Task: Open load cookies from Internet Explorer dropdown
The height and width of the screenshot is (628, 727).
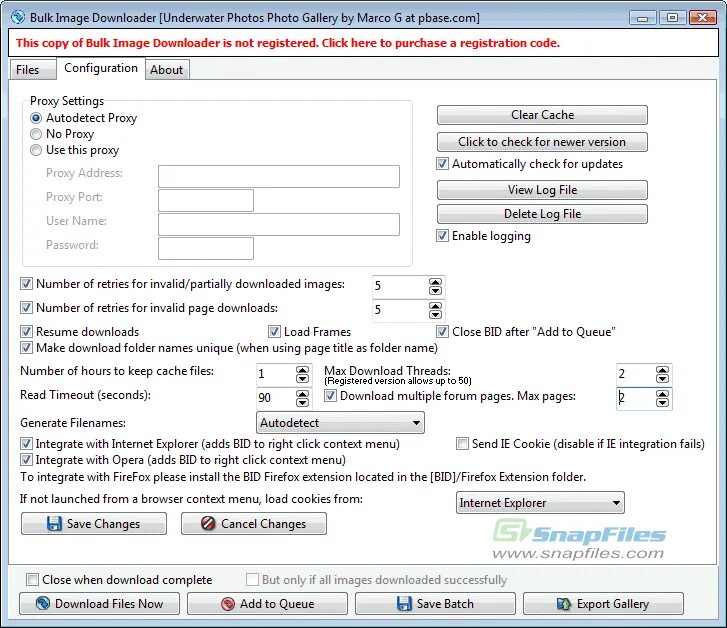Action: (540, 503)
